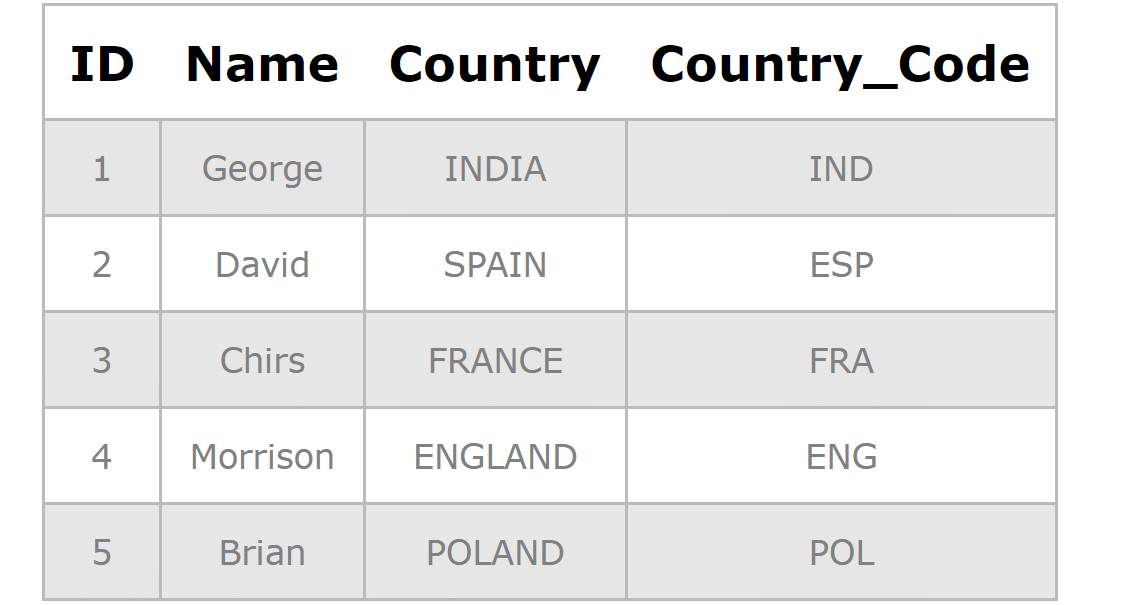Image resolution: width=1127 pixels, height=605 pixels.
Task: Select the ENG country code cell
Action: pos(840,456)
